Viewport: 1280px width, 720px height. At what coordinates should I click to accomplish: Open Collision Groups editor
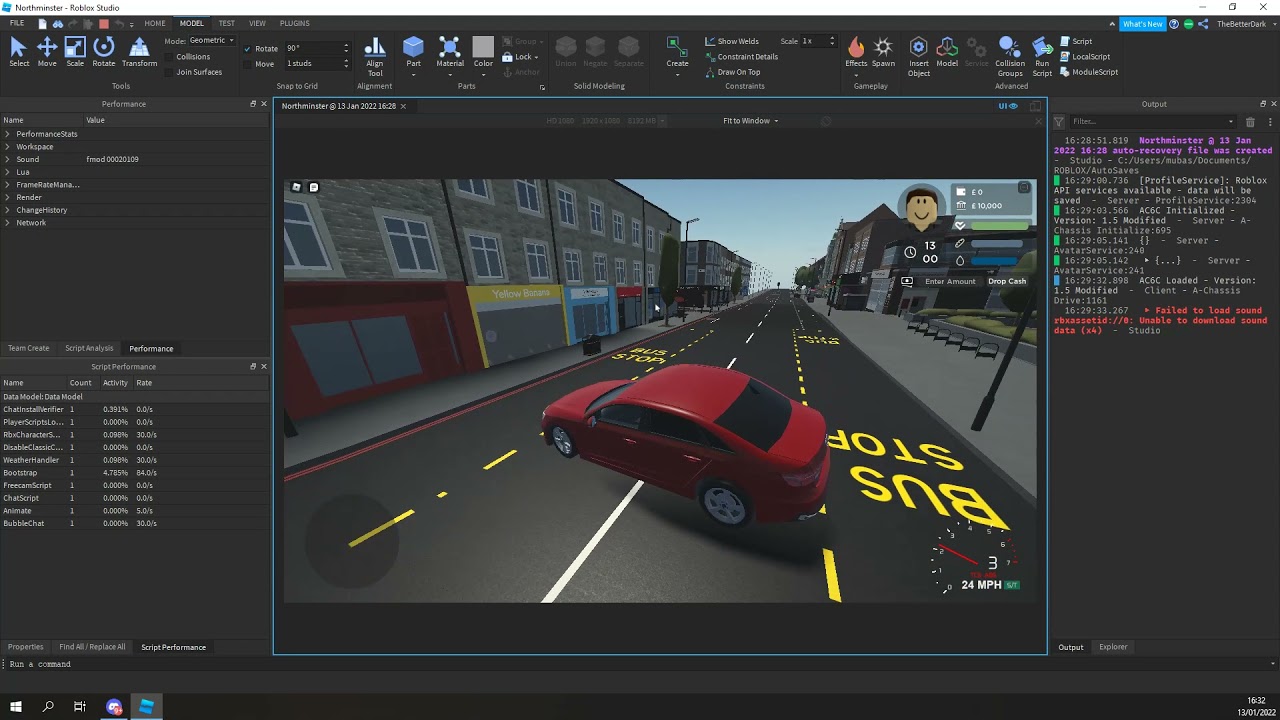[1010, 56]
